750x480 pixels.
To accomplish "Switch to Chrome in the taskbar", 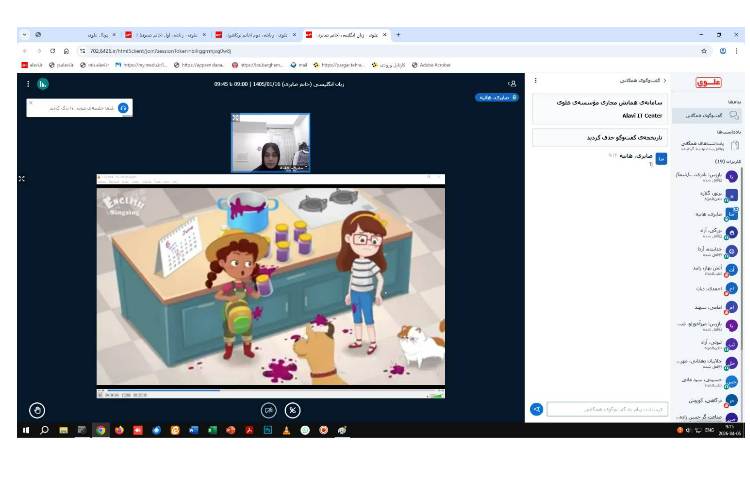I will point(100,430).
